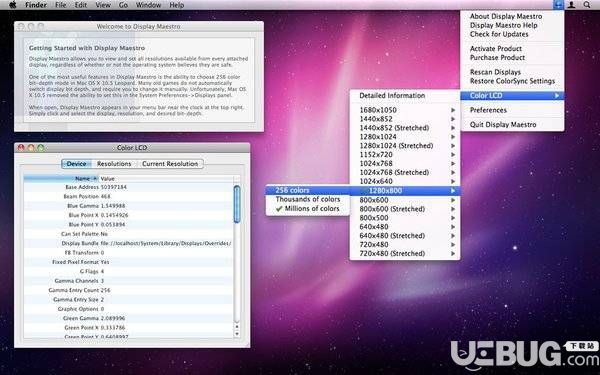Select Quit Display Maestro

pyautogui.click(x=512, y=125)
